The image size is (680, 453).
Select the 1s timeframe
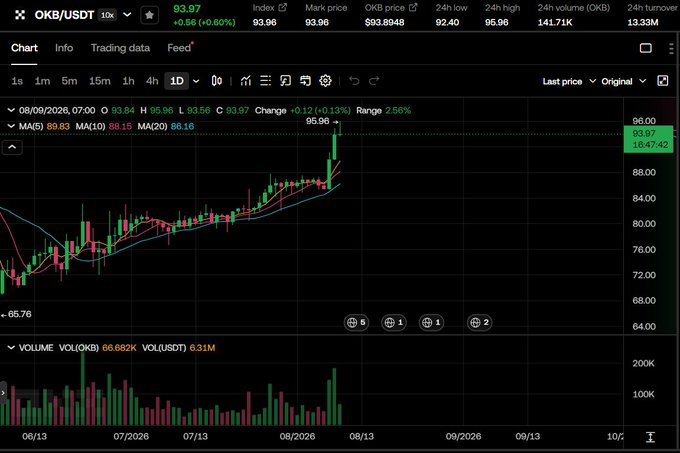click(x=17, y=81)
